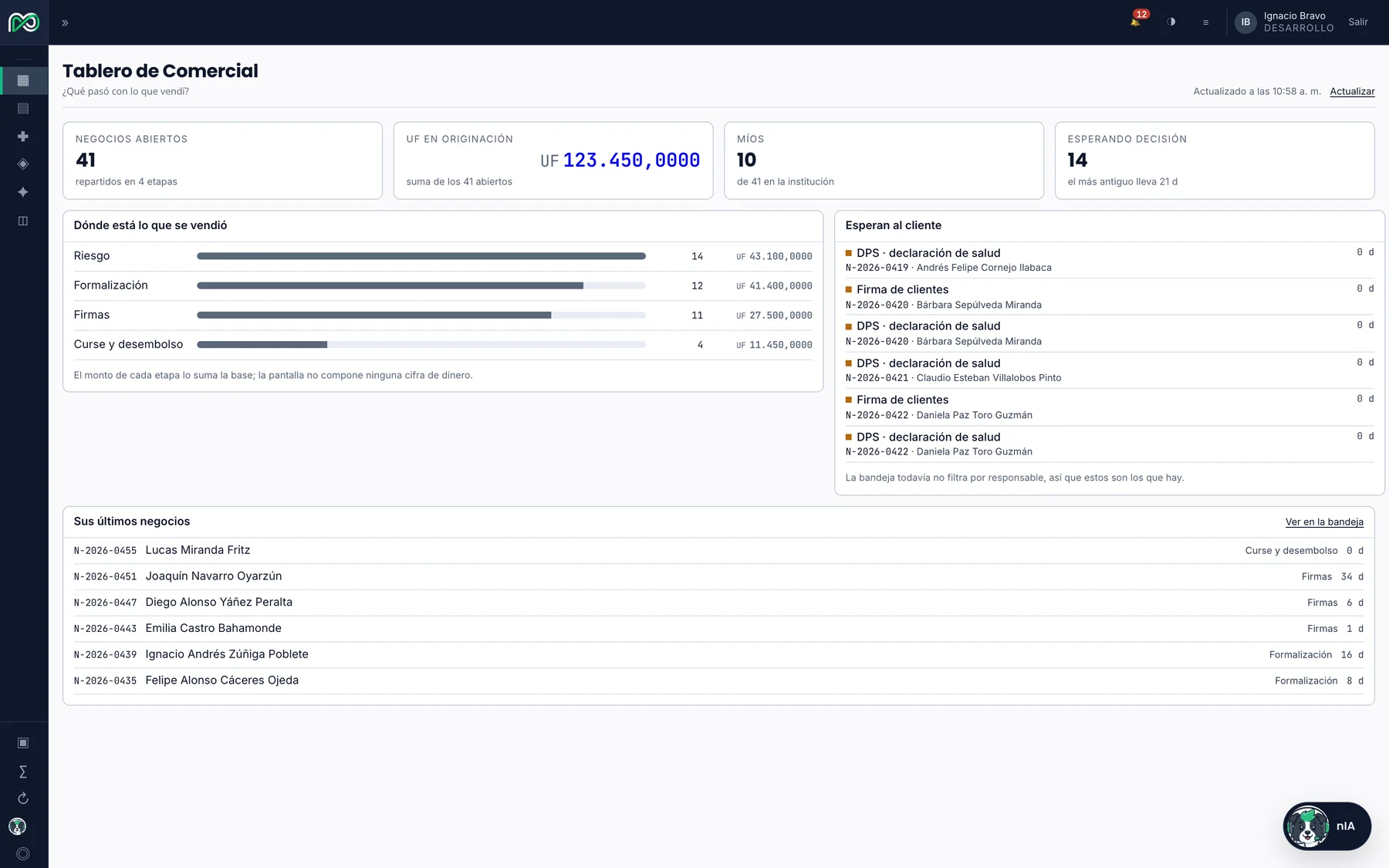Click the UF 123.450,0000 origination value
This screenshot has width=1389, height=868.
point(620,160)
